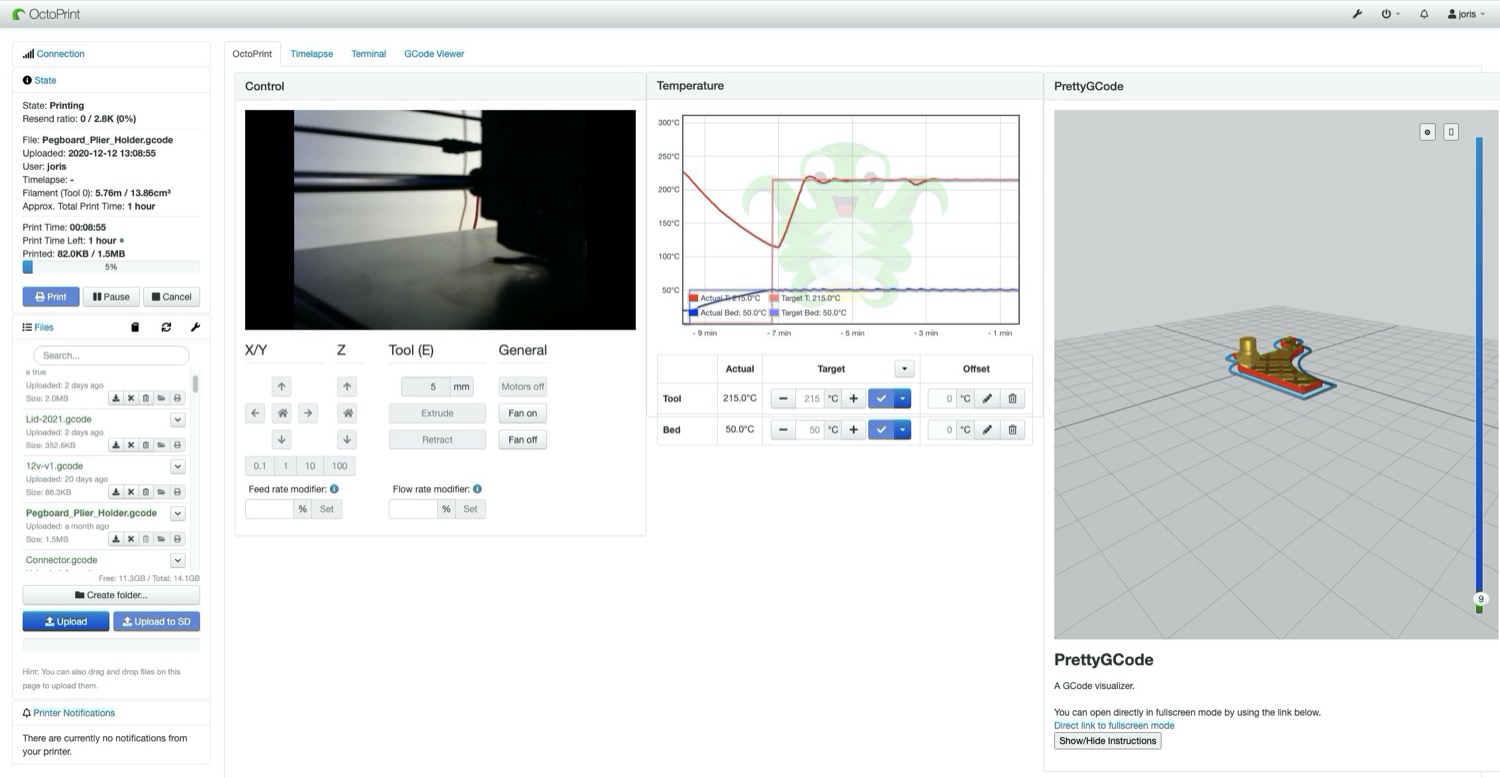Click the Retract button
The width and height of the screenshot is (1500, 778).
[x=437, y=439]
